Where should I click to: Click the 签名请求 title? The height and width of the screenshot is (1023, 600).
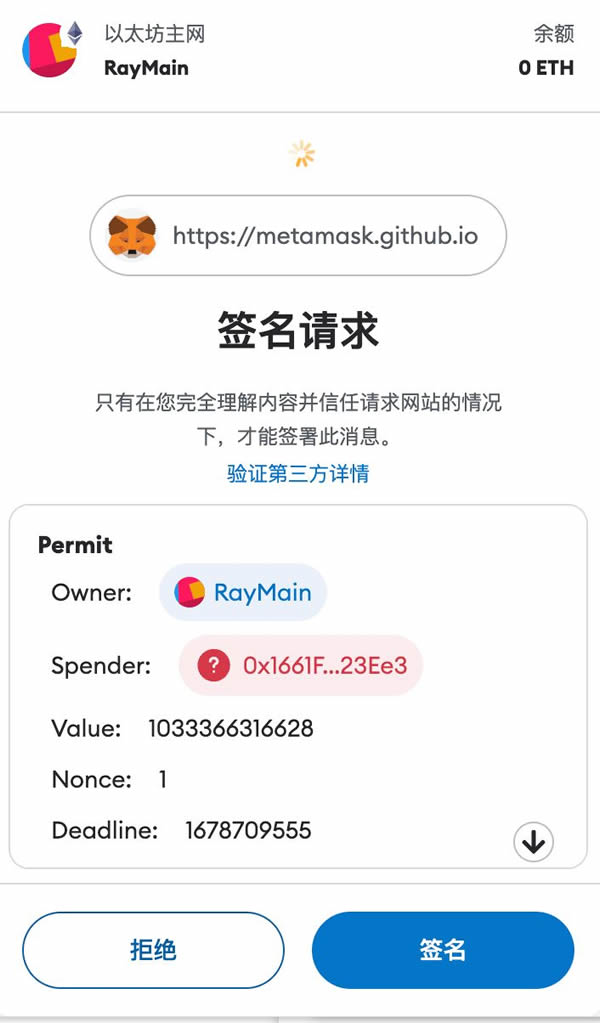pyautogui.click(x=298, y=331)
